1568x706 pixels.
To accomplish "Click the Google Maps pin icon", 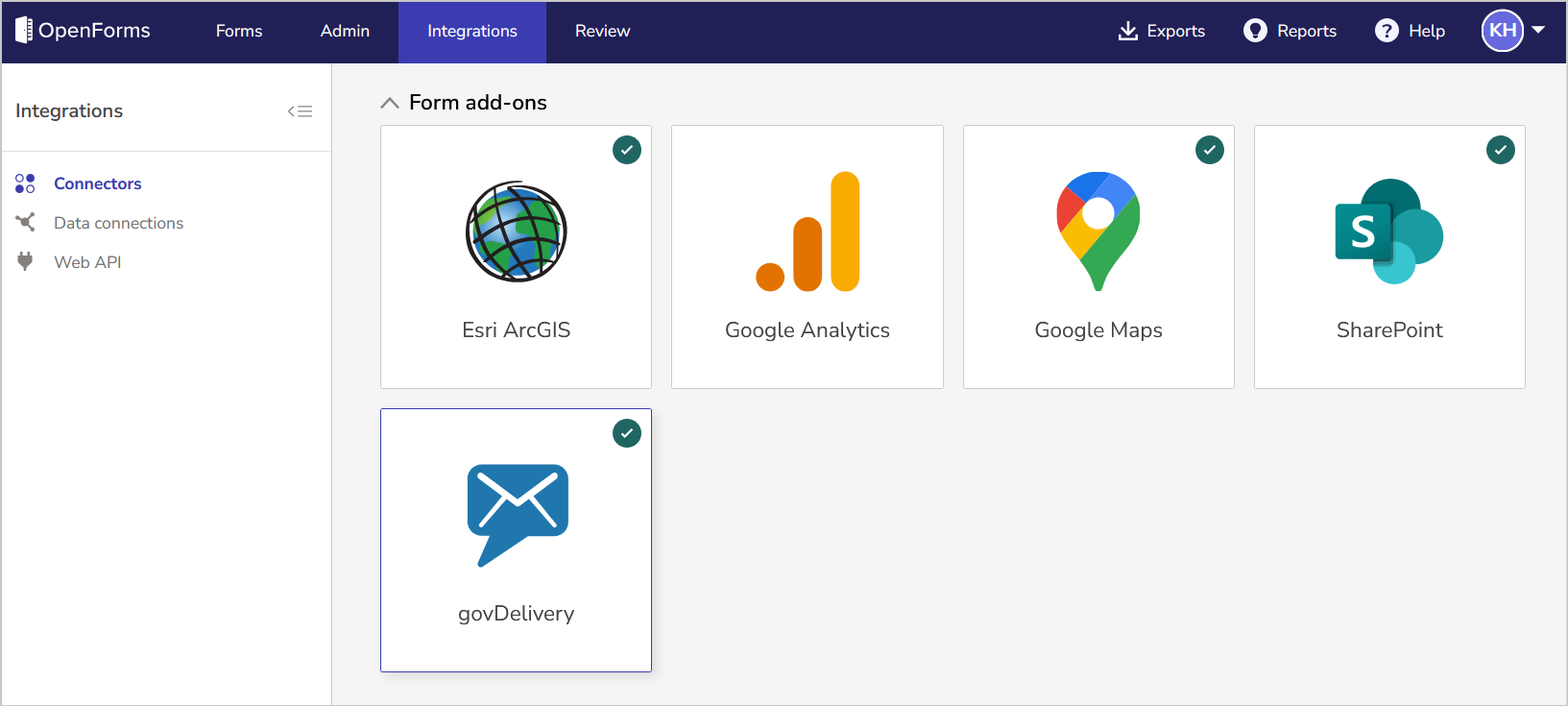I will (x=1098, y=231).
